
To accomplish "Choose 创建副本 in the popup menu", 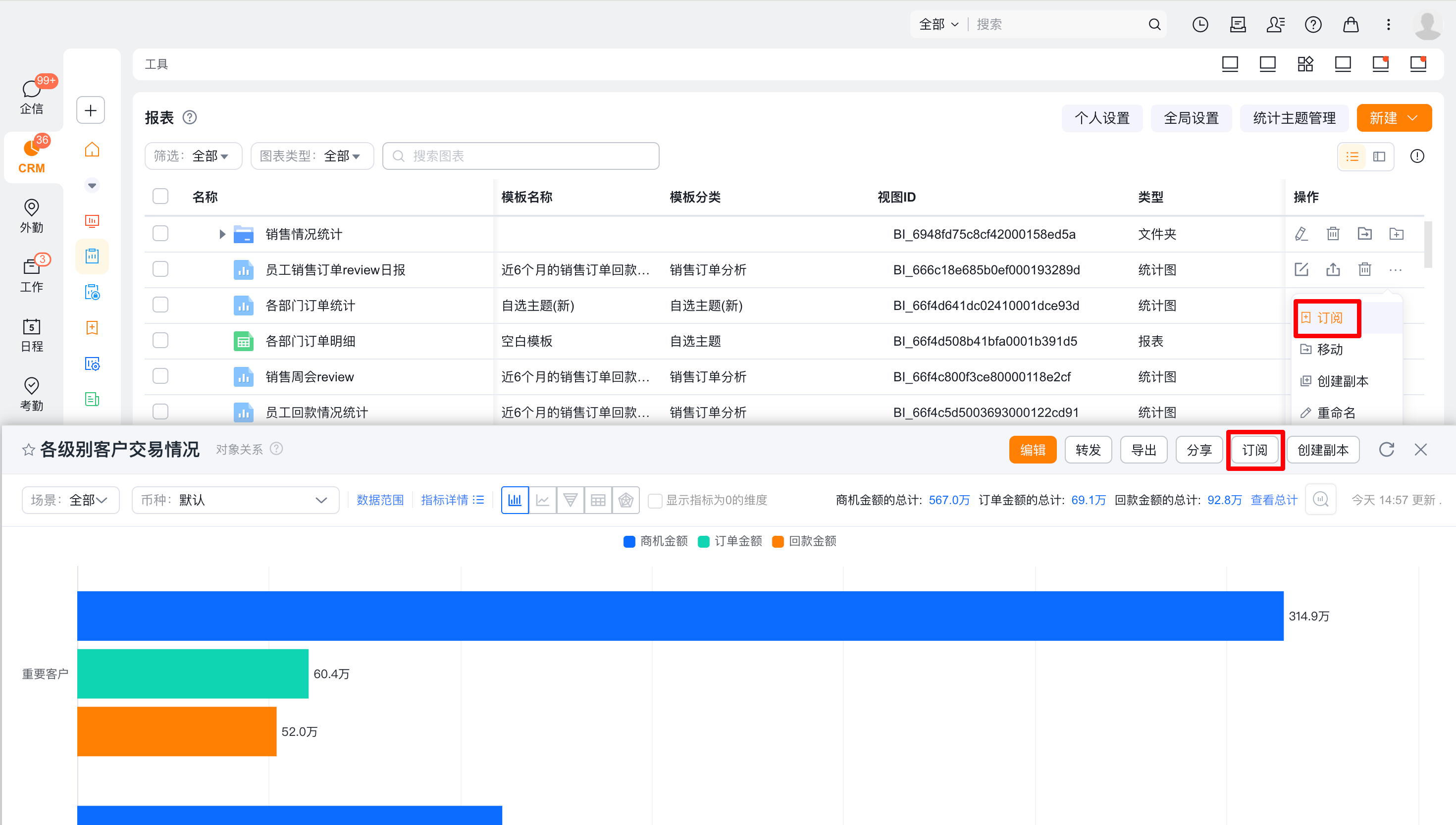I will tap(1342, 381).
